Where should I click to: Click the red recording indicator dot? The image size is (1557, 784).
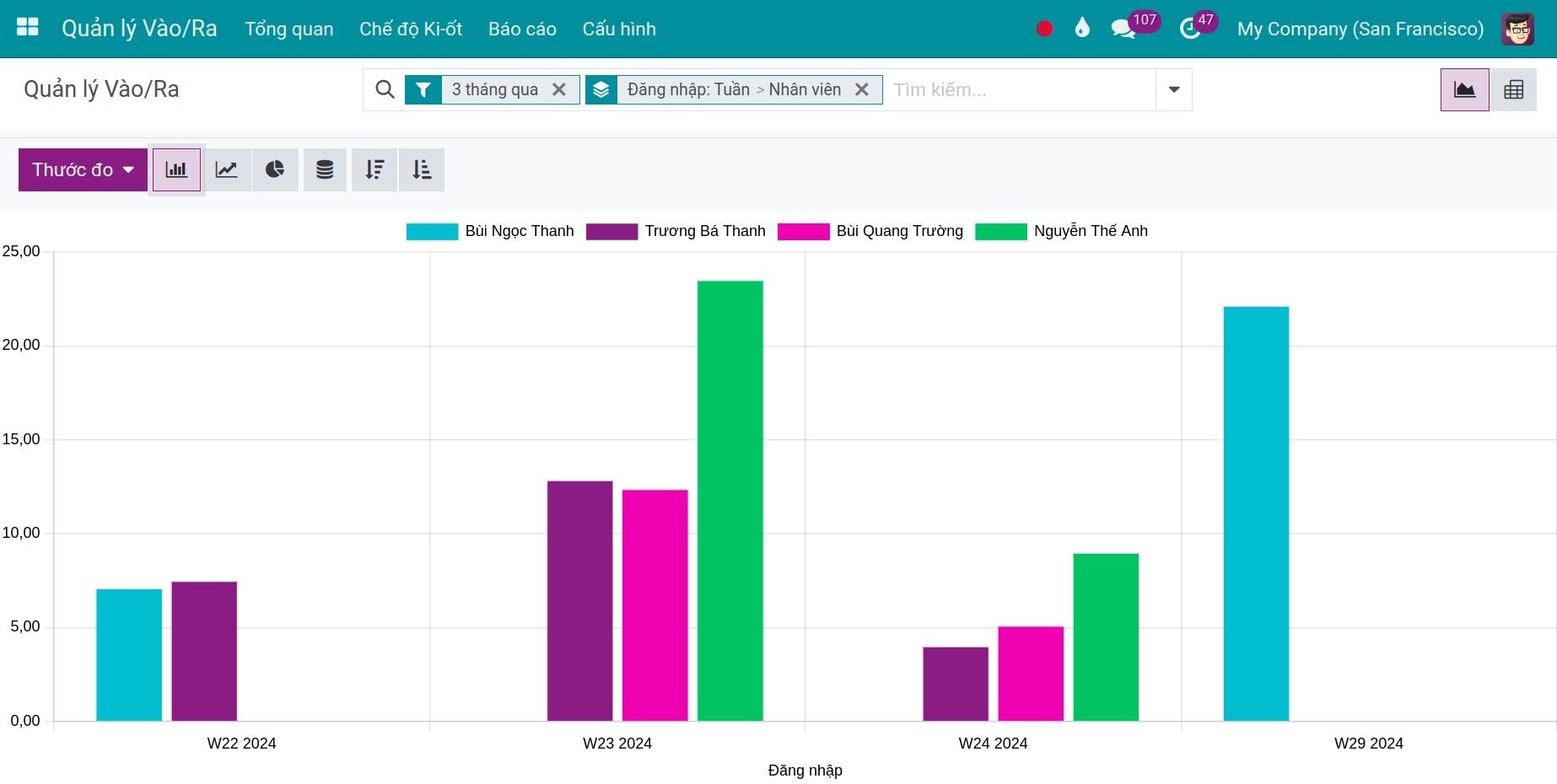click(1044, 29)
